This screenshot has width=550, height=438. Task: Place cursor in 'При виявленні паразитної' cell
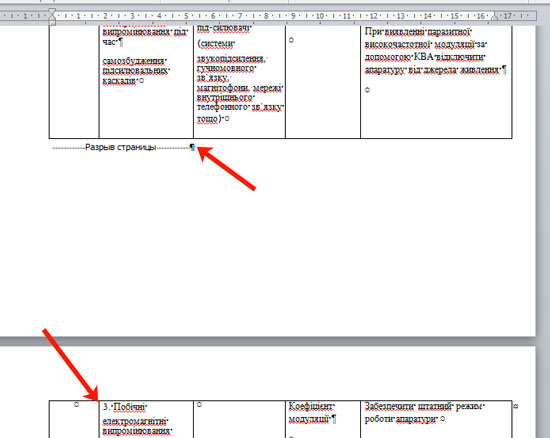[x=436, y=82]
